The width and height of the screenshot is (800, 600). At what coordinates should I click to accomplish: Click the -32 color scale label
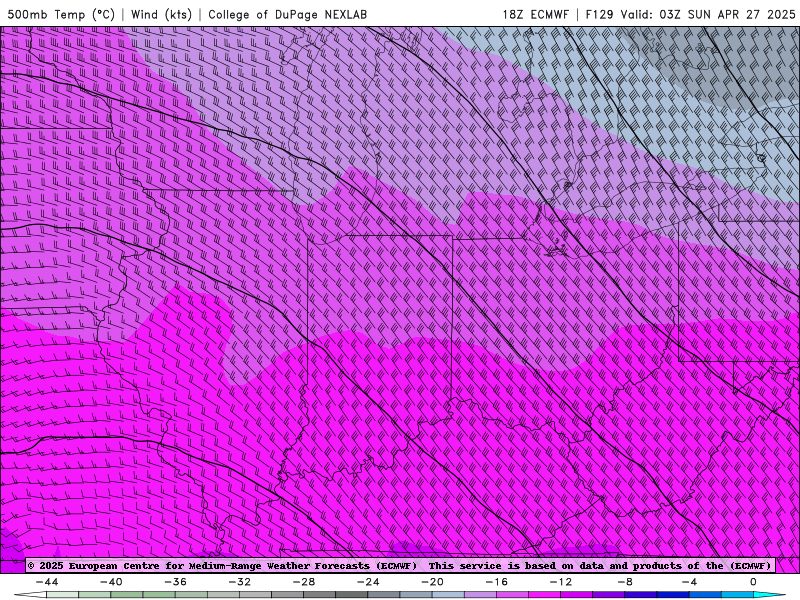point(240,582)
